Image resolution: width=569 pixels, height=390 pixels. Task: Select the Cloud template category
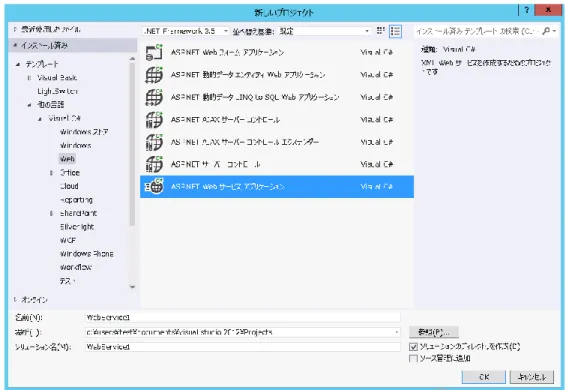[x=69, y=186]
